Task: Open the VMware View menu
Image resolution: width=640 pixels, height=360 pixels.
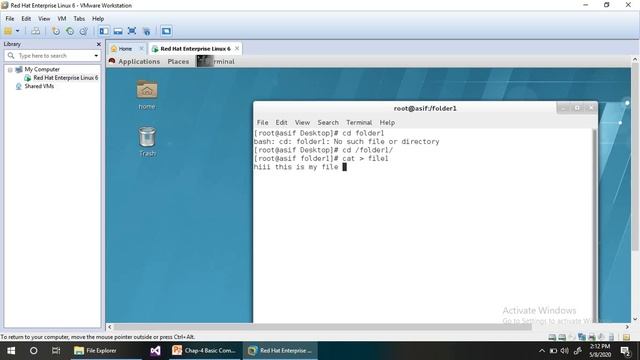Action: (x=44, y=19)
